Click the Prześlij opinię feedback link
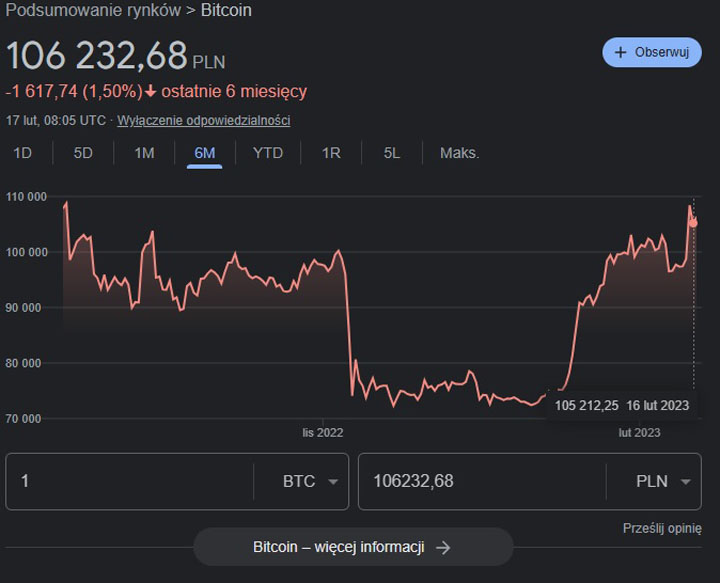720x583 pixels. pos(661,528)
